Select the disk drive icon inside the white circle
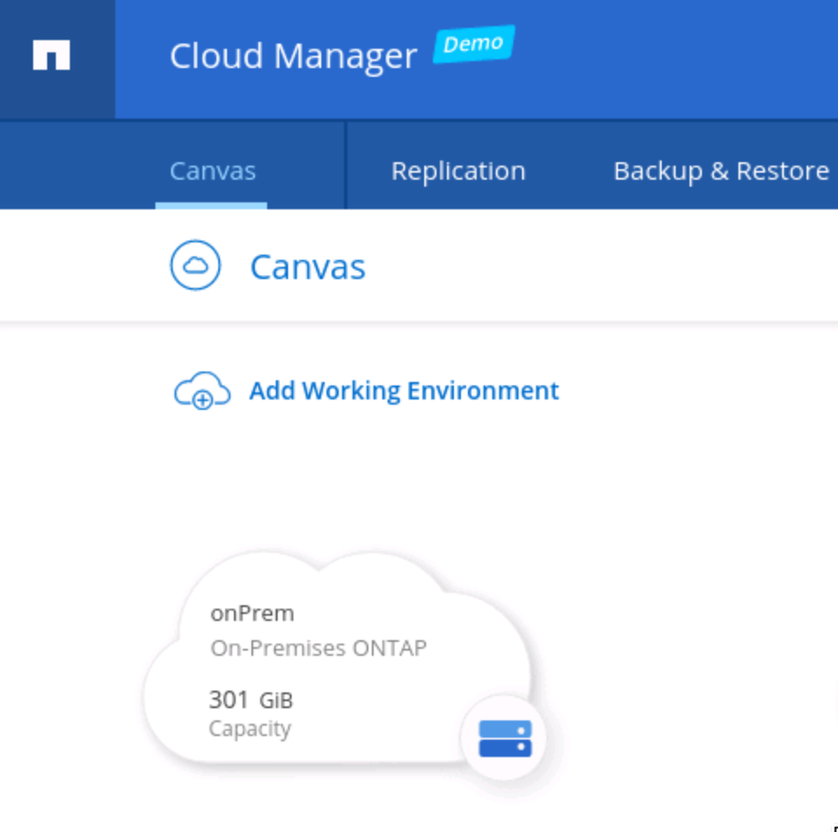Image resolution: width=838 pixels, height=832 pixels. click(x=505, y=738)
